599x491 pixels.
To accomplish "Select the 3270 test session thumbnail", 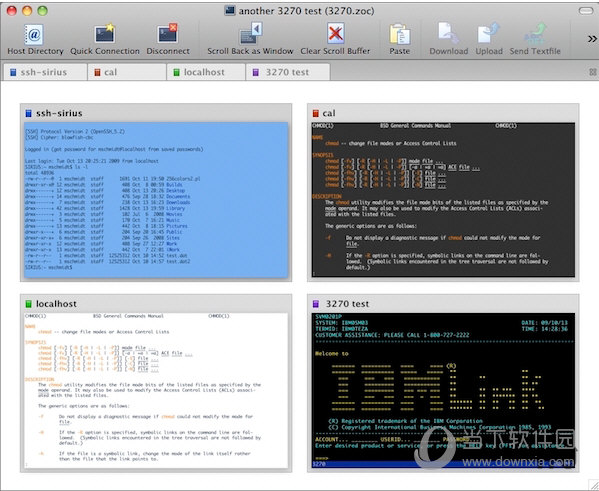I will point(443,383).
